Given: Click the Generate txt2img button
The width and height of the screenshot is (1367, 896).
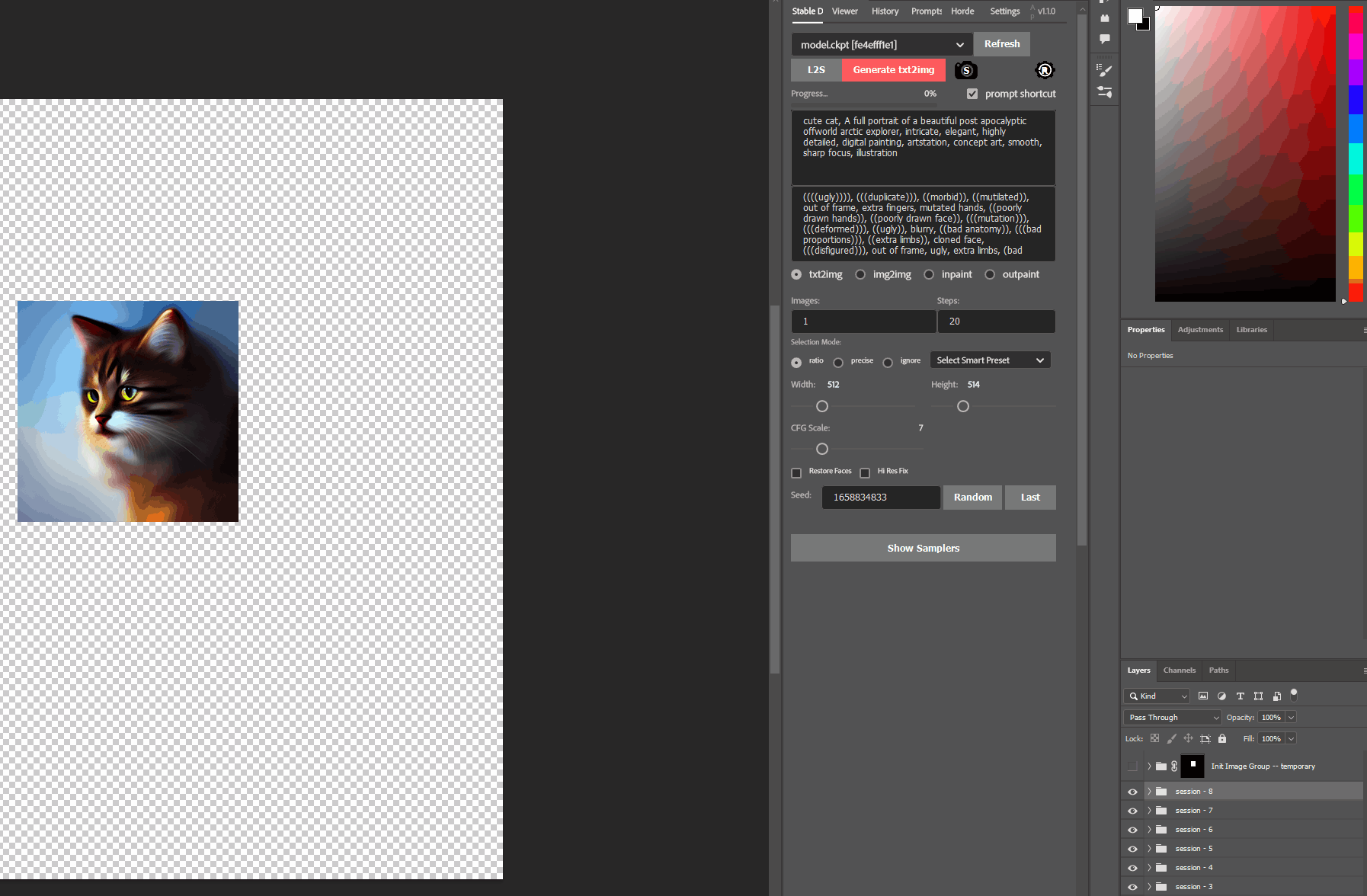Looking at the screenshot, I should tap(893, 70).
